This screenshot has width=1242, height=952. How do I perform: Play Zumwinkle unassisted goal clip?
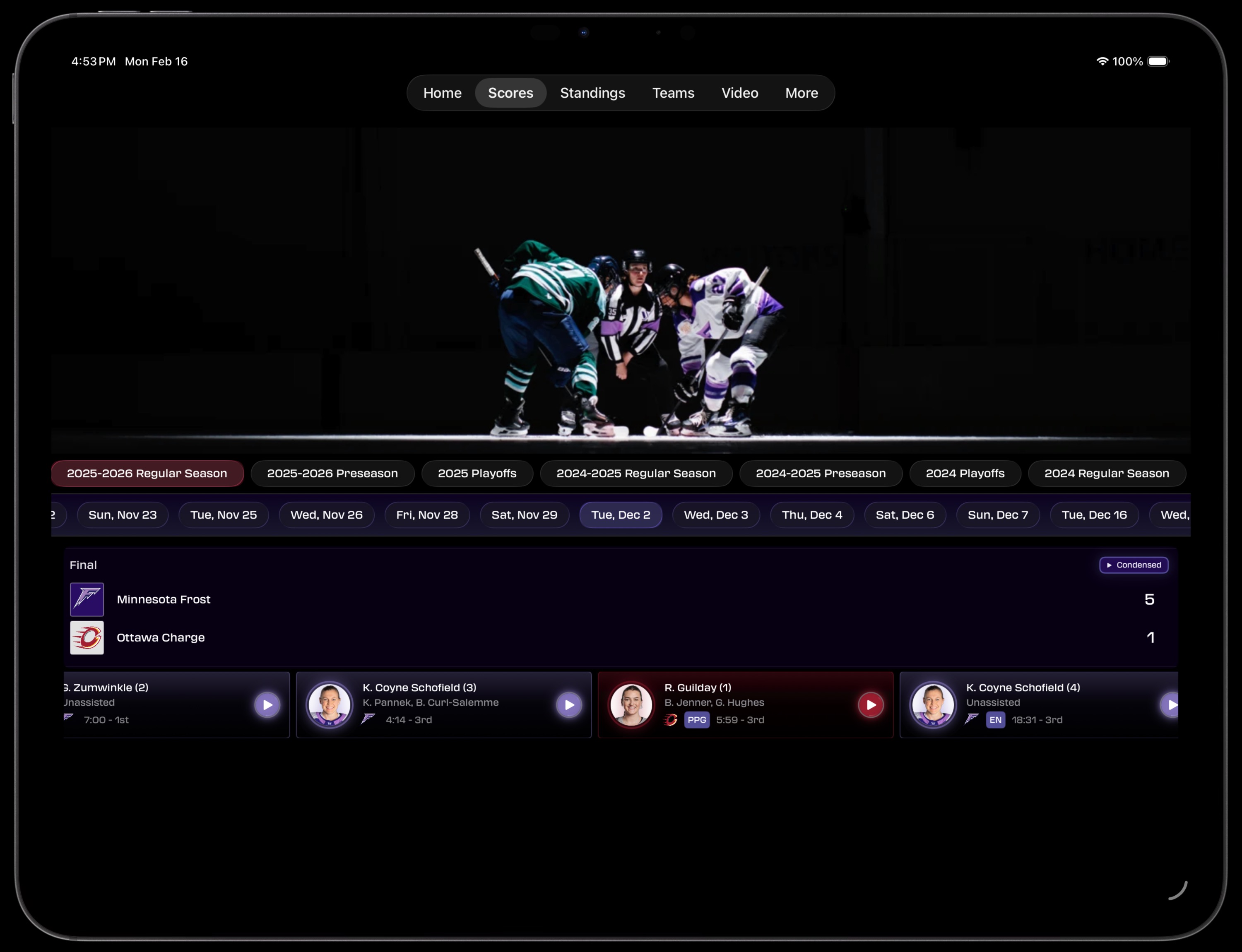coord(267,704)
